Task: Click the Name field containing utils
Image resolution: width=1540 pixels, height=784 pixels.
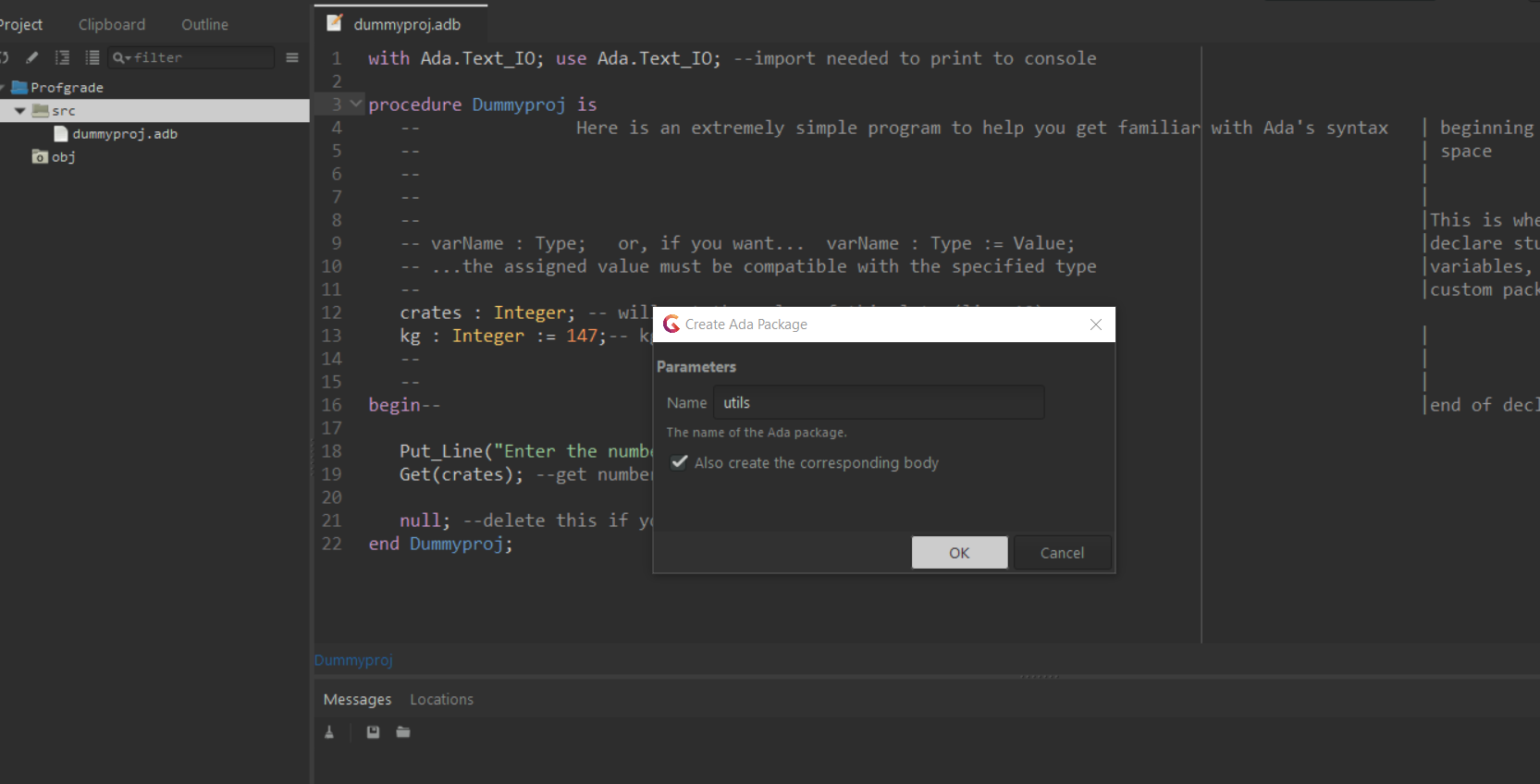Action: click(x=879, y=402)
